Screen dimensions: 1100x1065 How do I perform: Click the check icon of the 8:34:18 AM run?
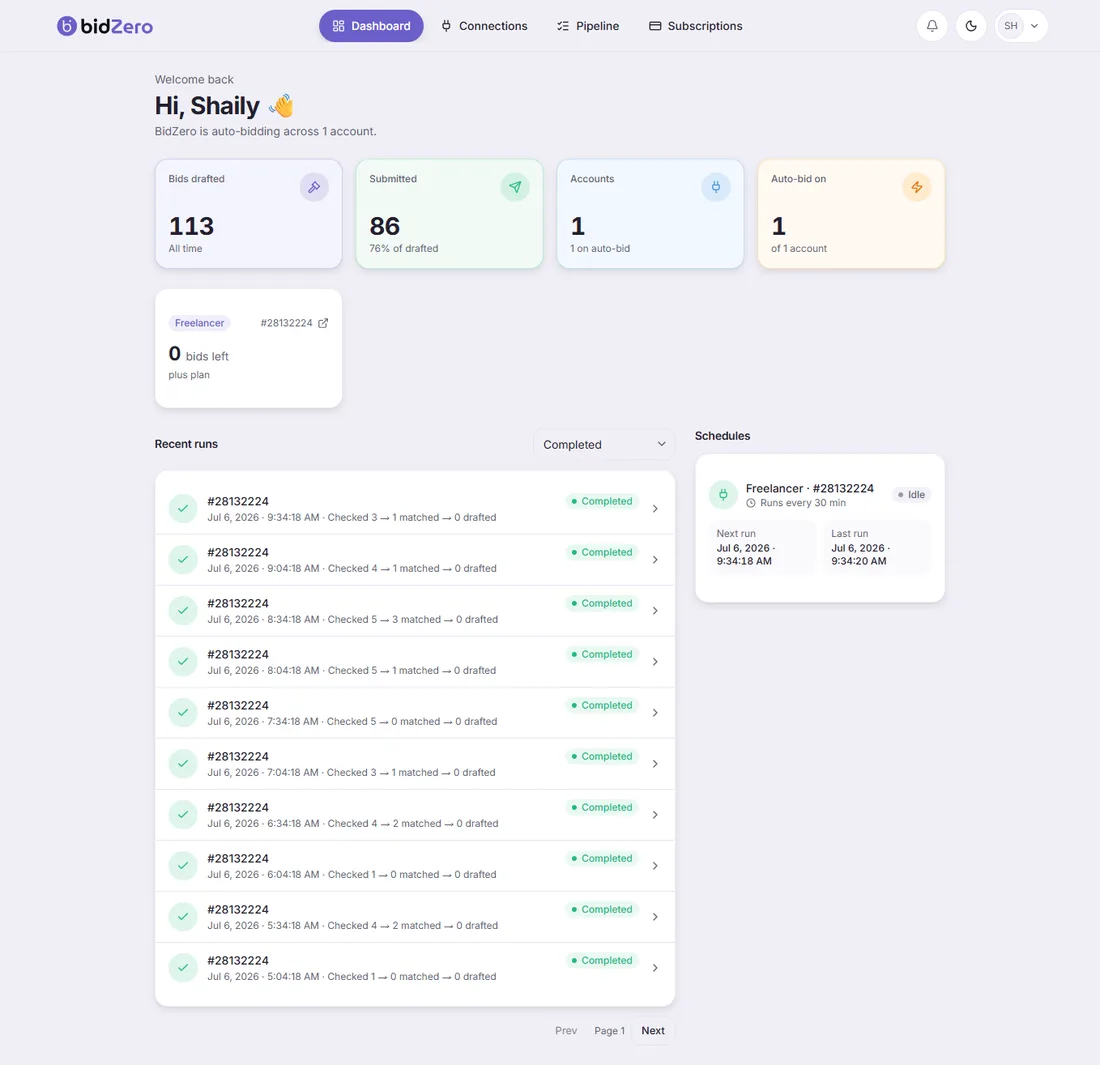tap(182, 611)
